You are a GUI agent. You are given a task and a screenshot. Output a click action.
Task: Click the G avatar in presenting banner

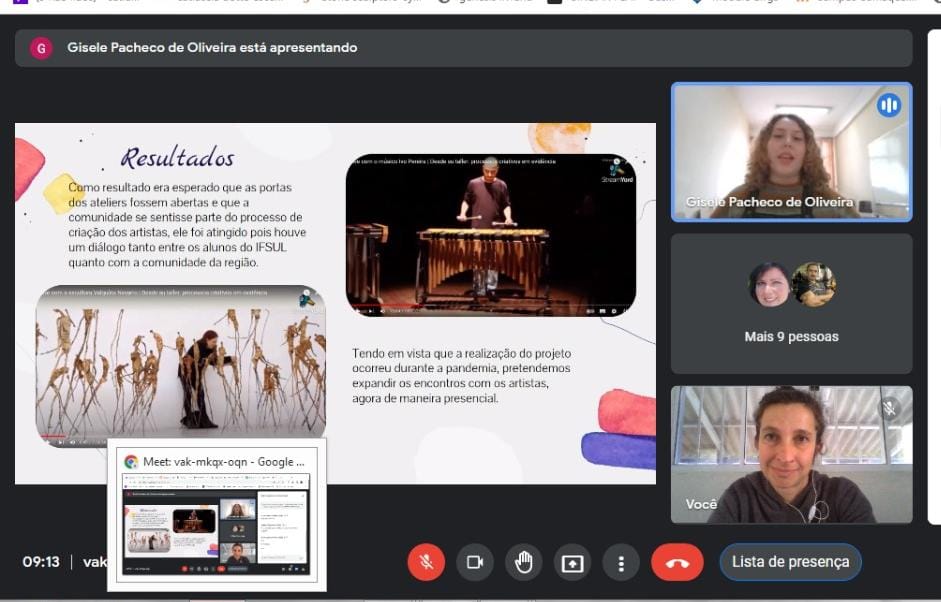tap(41, 48)
